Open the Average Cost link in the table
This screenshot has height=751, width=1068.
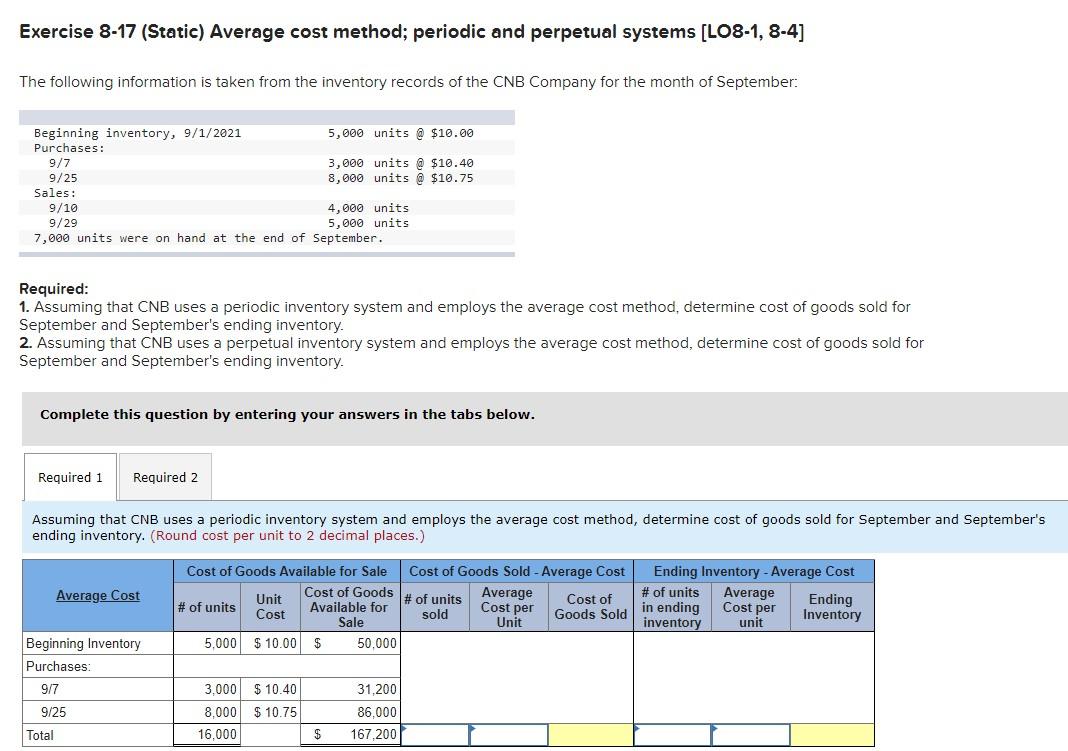tap(96, 595)
